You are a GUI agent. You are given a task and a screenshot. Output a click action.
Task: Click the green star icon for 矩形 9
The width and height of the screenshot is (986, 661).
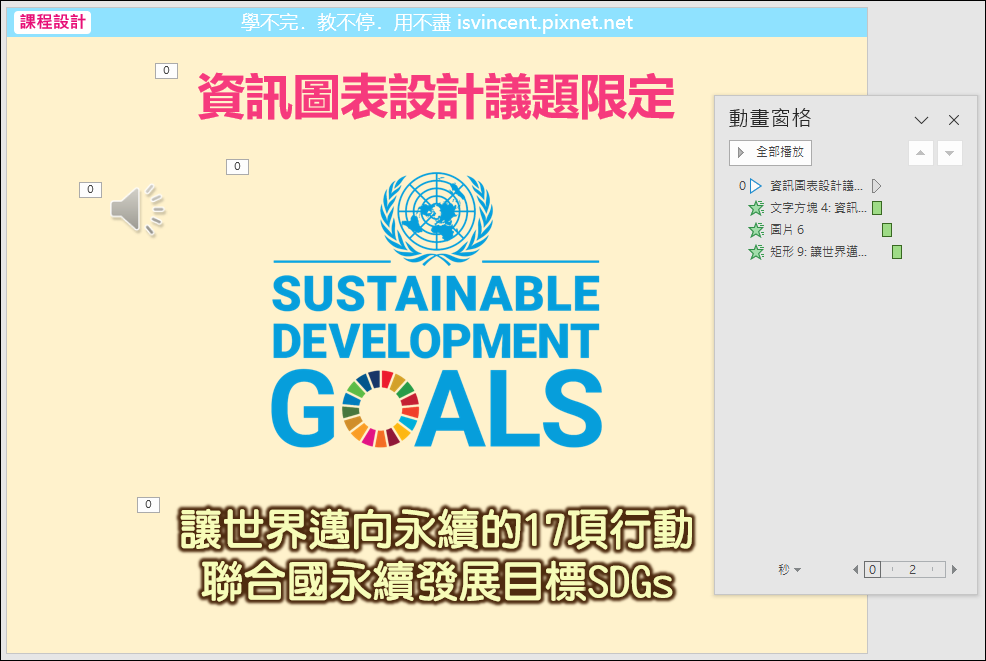[756, 252]
